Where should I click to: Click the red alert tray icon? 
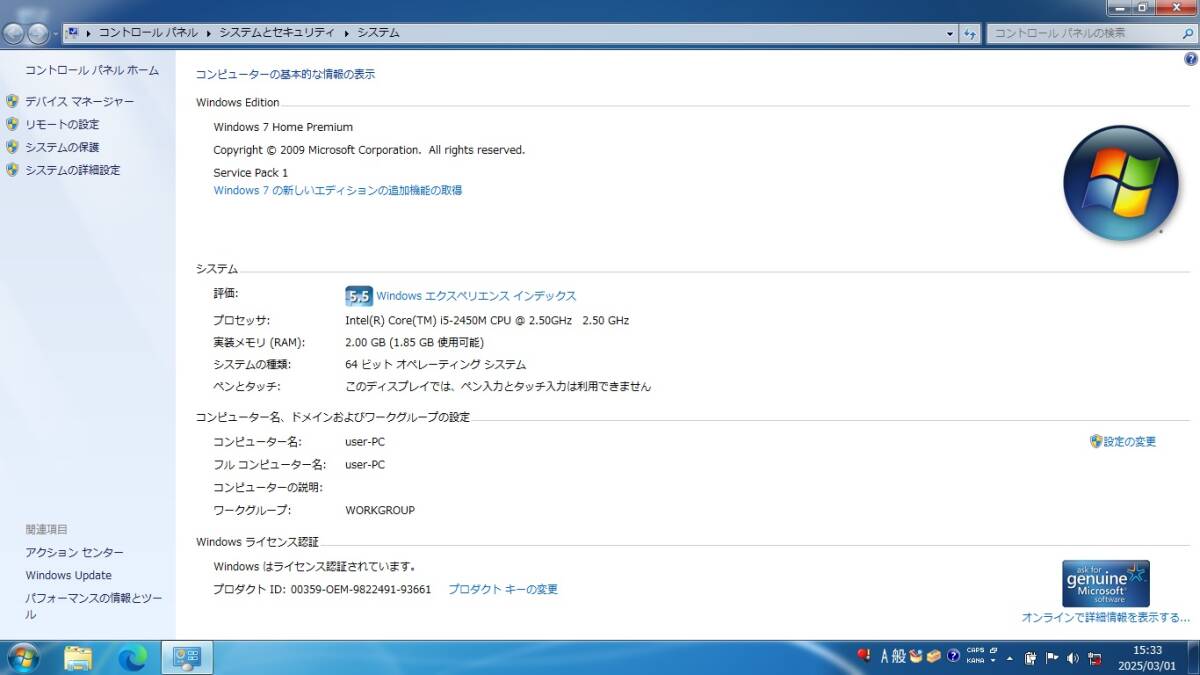pos(864,656)
